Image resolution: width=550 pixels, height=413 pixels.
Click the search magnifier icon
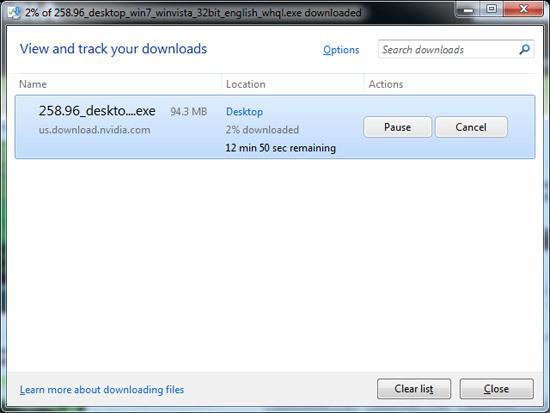click(524, 49)
